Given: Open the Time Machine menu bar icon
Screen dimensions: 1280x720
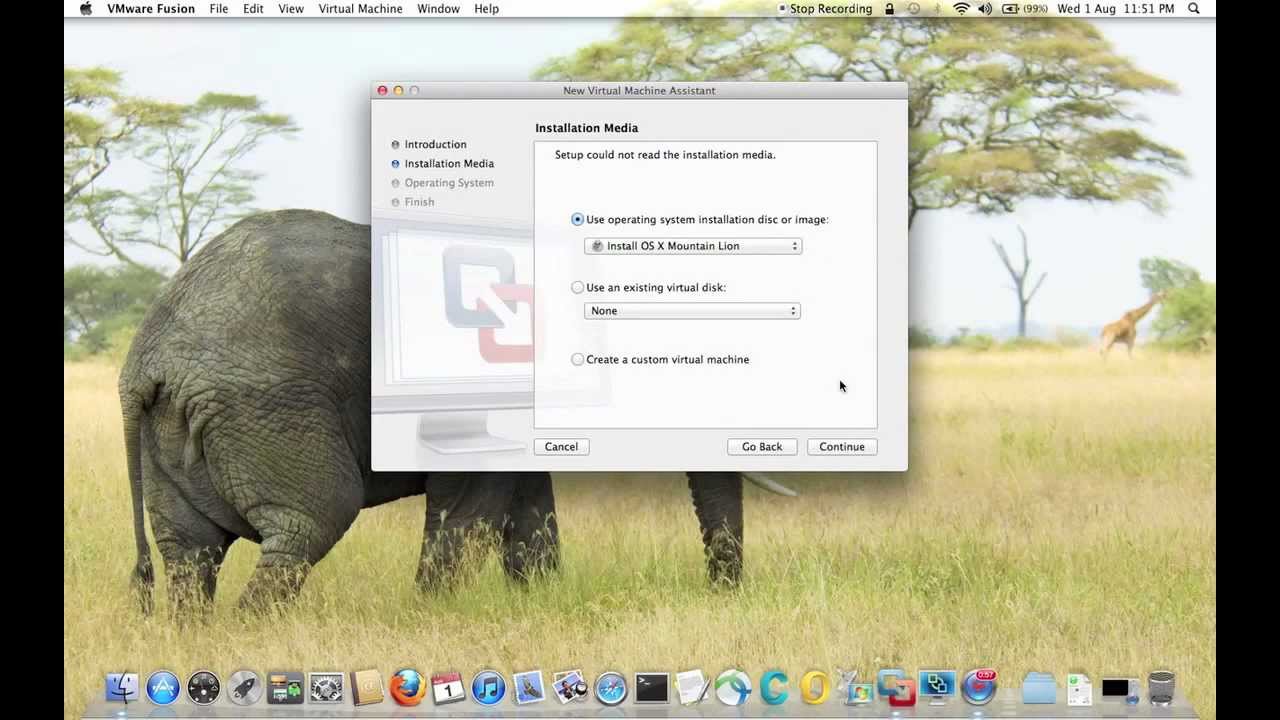Looking at the screenshot, I should pos(914,8).
